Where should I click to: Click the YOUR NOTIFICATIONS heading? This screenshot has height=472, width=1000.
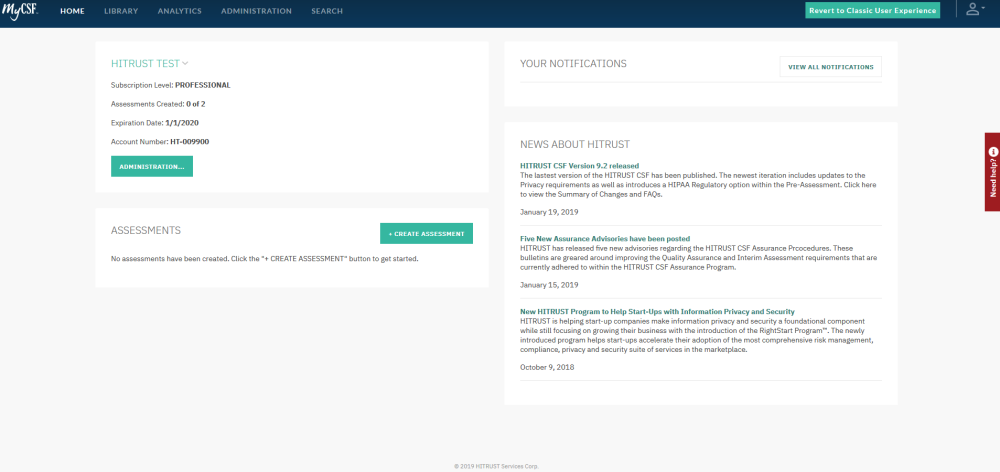tap(573, 64)
